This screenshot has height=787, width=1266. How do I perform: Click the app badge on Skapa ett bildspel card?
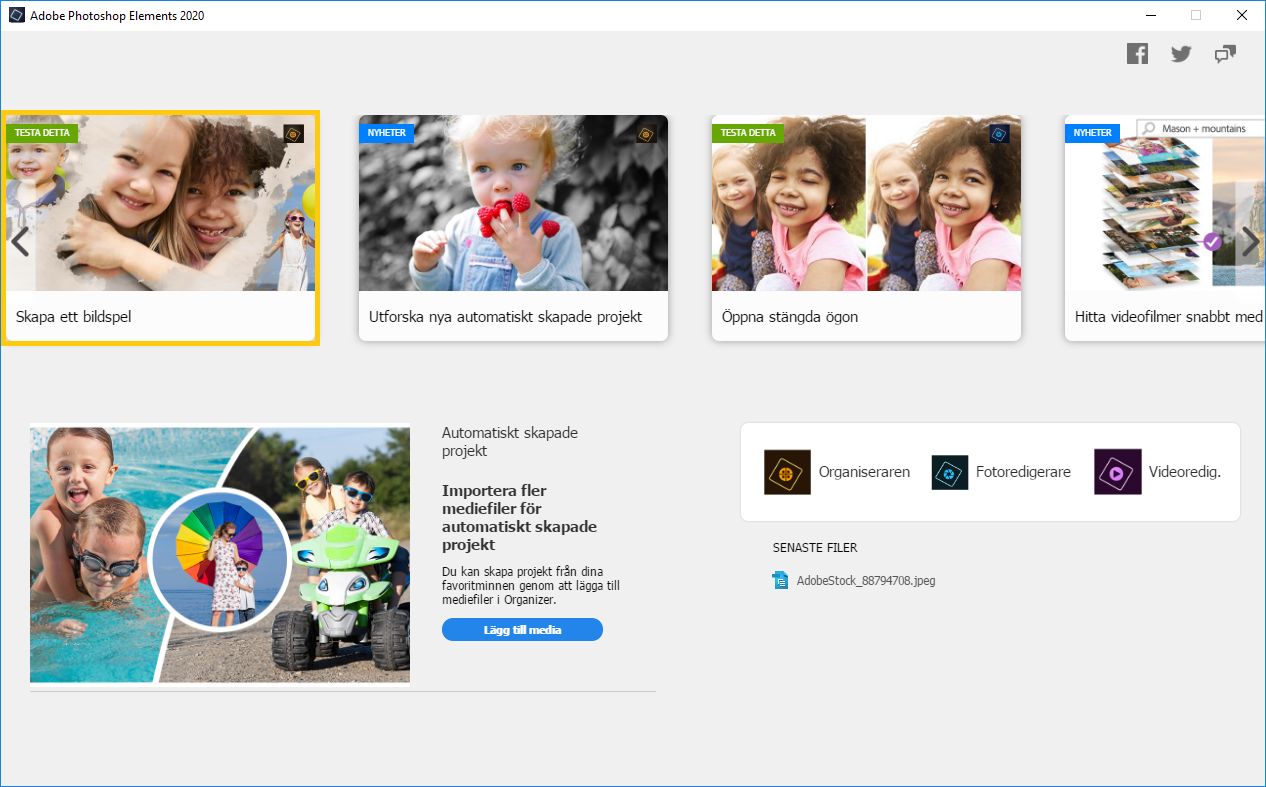(x=293, y=134)
